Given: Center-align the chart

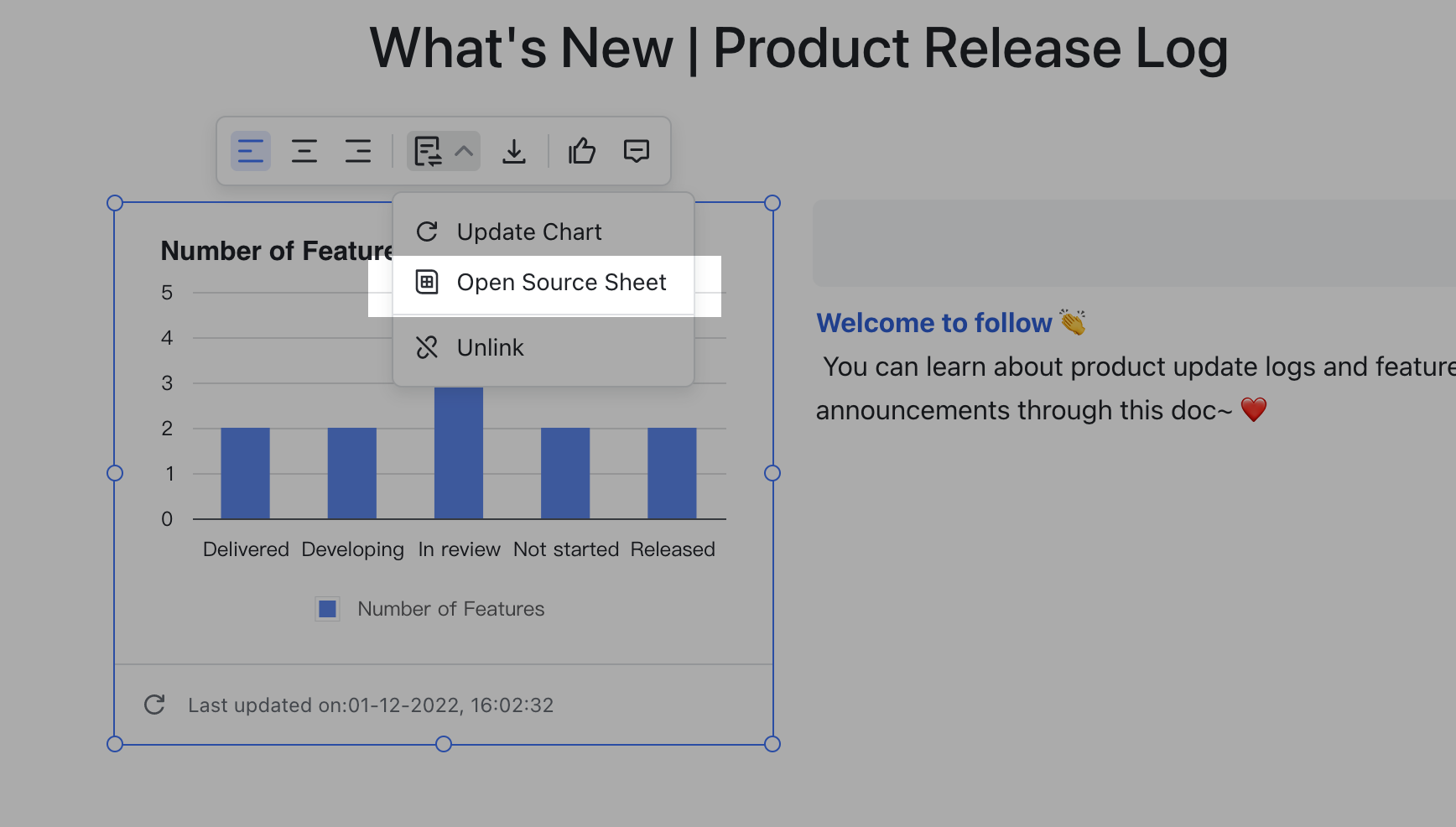Looking at the screenshot, I should [x=304, y=151].
